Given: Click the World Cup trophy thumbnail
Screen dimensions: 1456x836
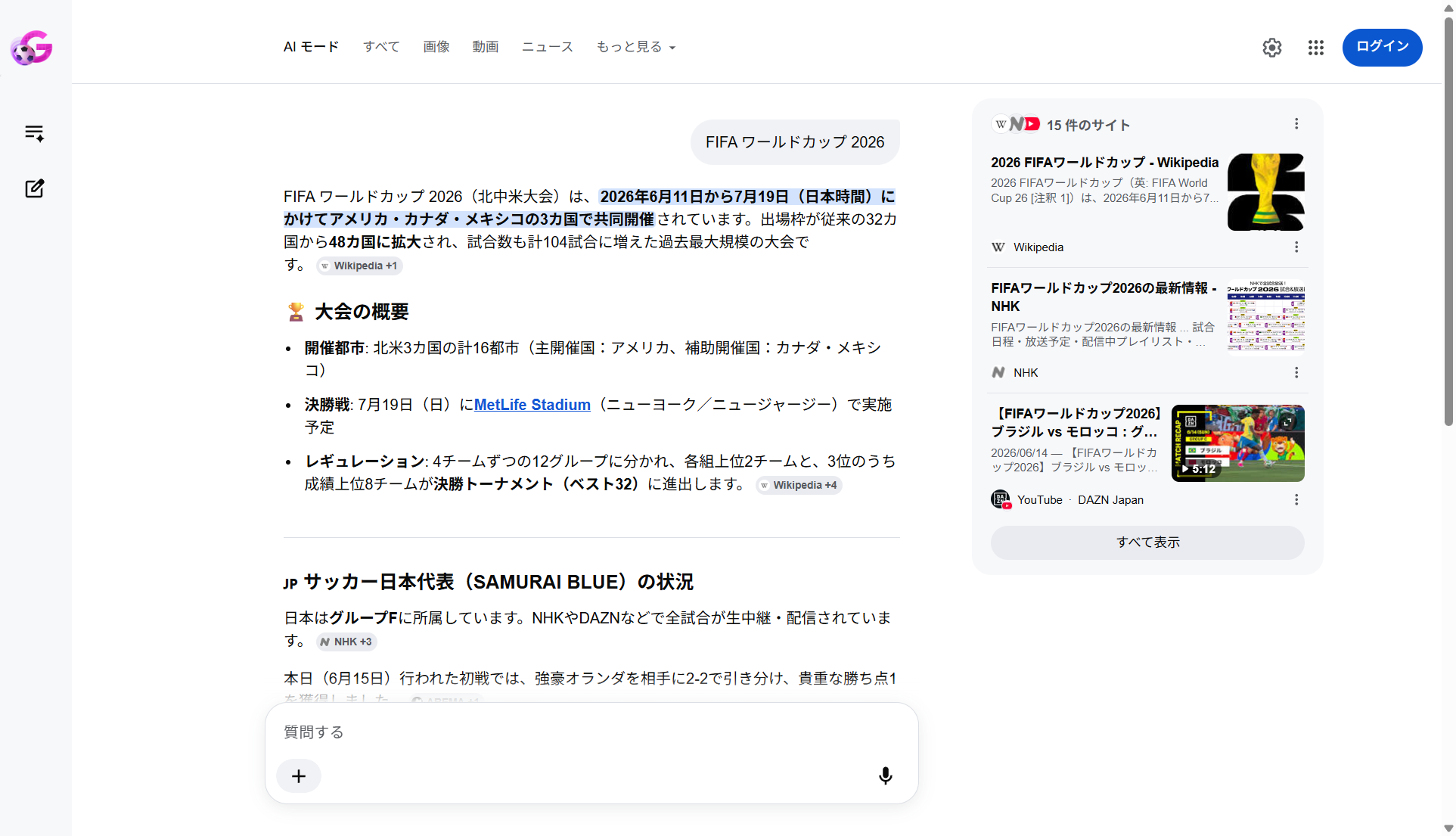Looking at the screenshot, I should [x=1265, y=192].
